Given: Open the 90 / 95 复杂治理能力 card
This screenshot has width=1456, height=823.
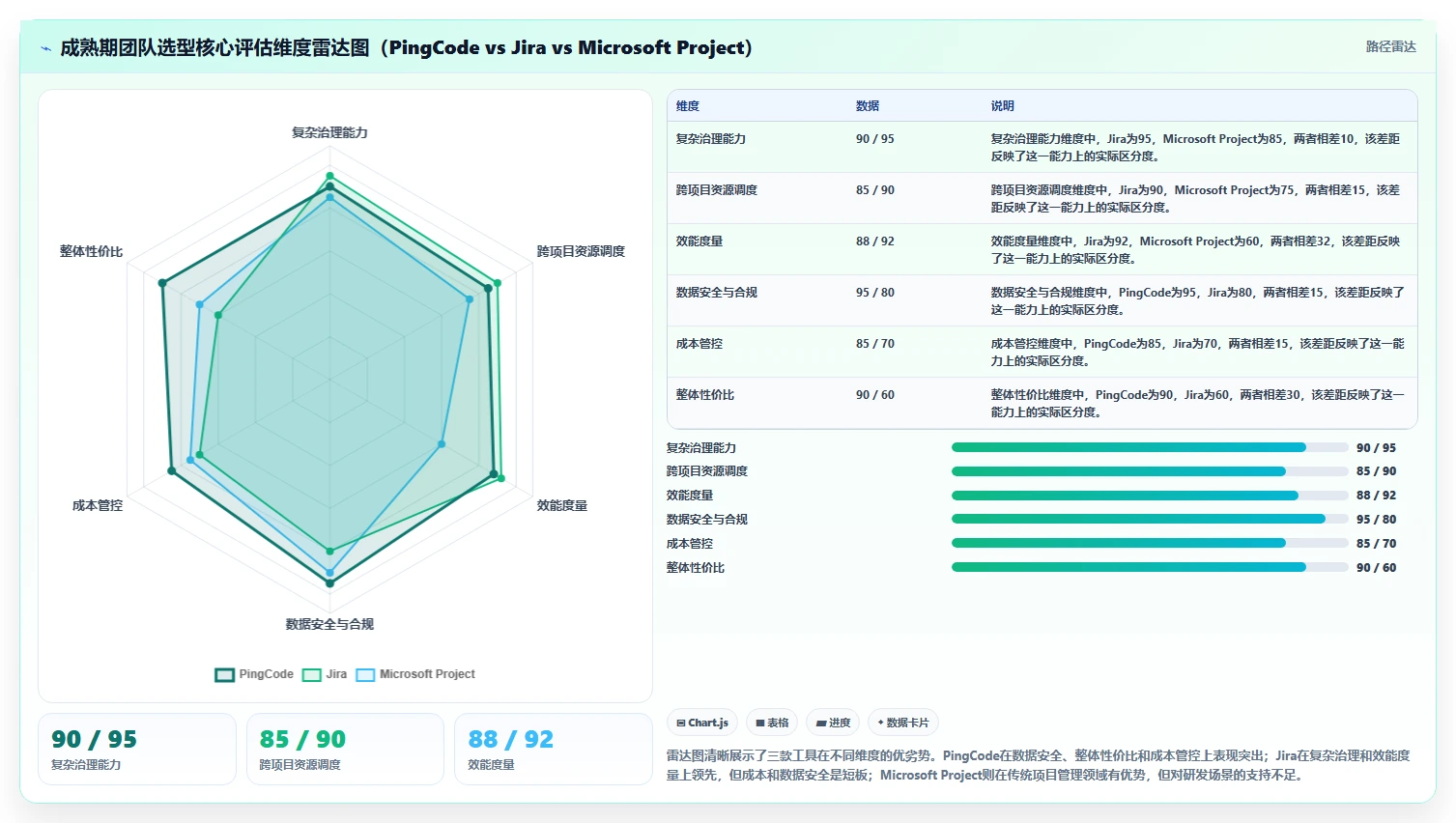Looking at the screenshot, I should [137, 750].
